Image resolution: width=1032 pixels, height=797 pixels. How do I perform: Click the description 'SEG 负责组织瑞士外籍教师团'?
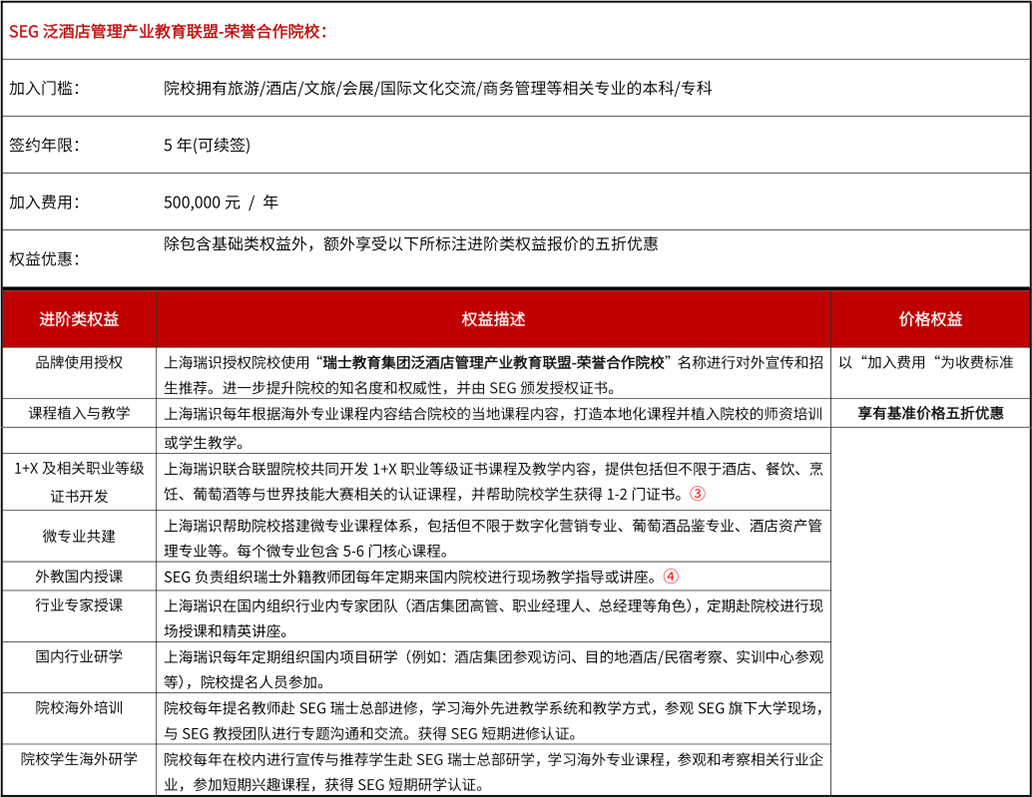[x=259, y=577]
